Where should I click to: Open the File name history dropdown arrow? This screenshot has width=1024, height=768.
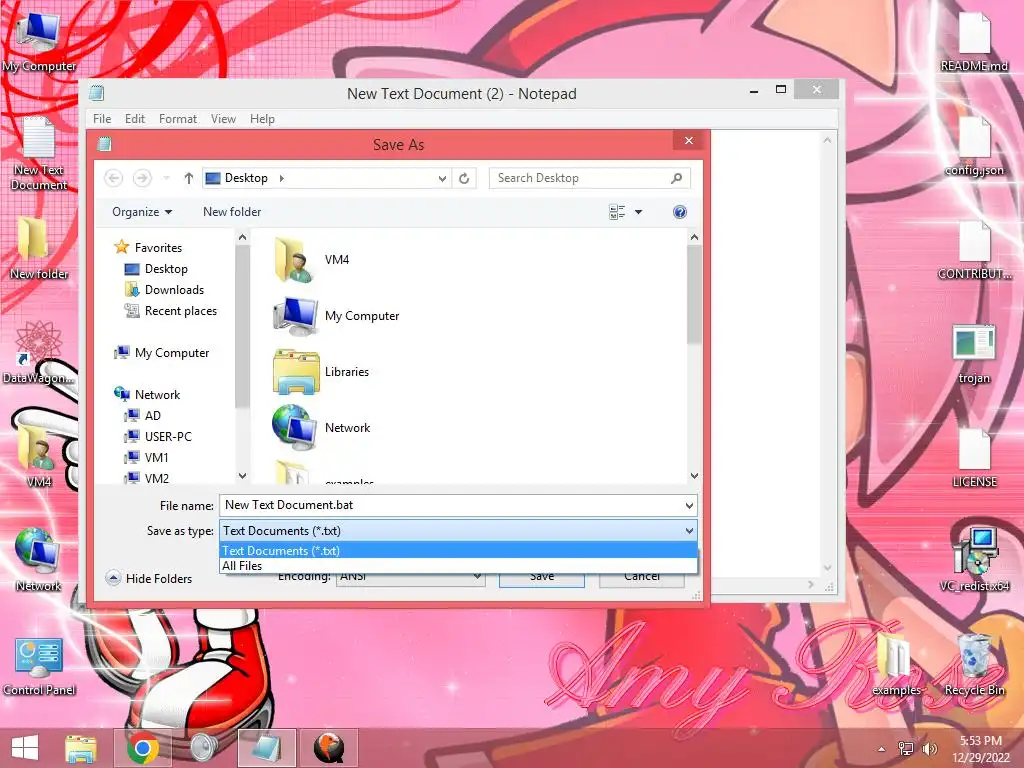coord(689,505)
